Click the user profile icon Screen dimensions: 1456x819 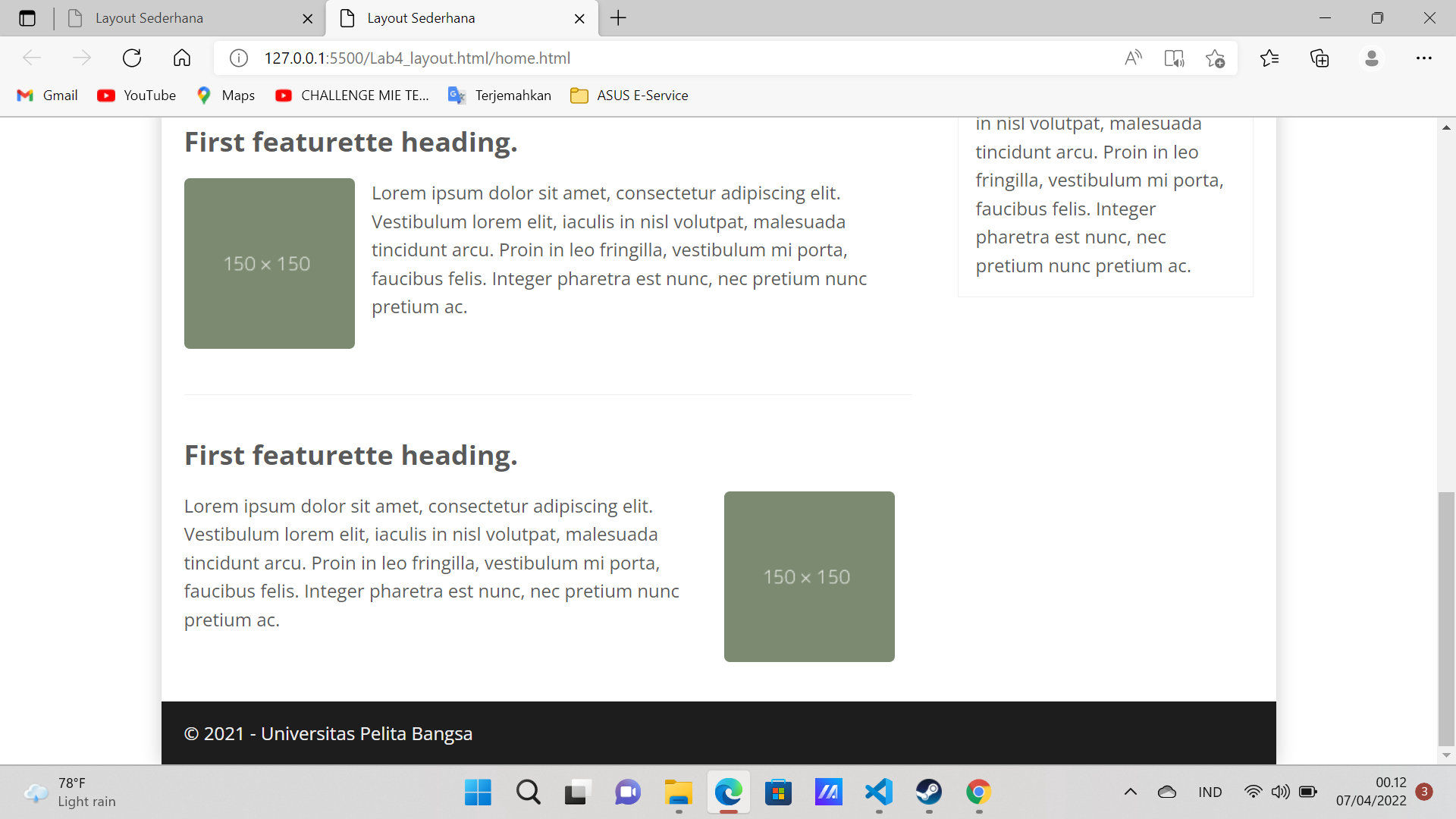click(1371, 58)
